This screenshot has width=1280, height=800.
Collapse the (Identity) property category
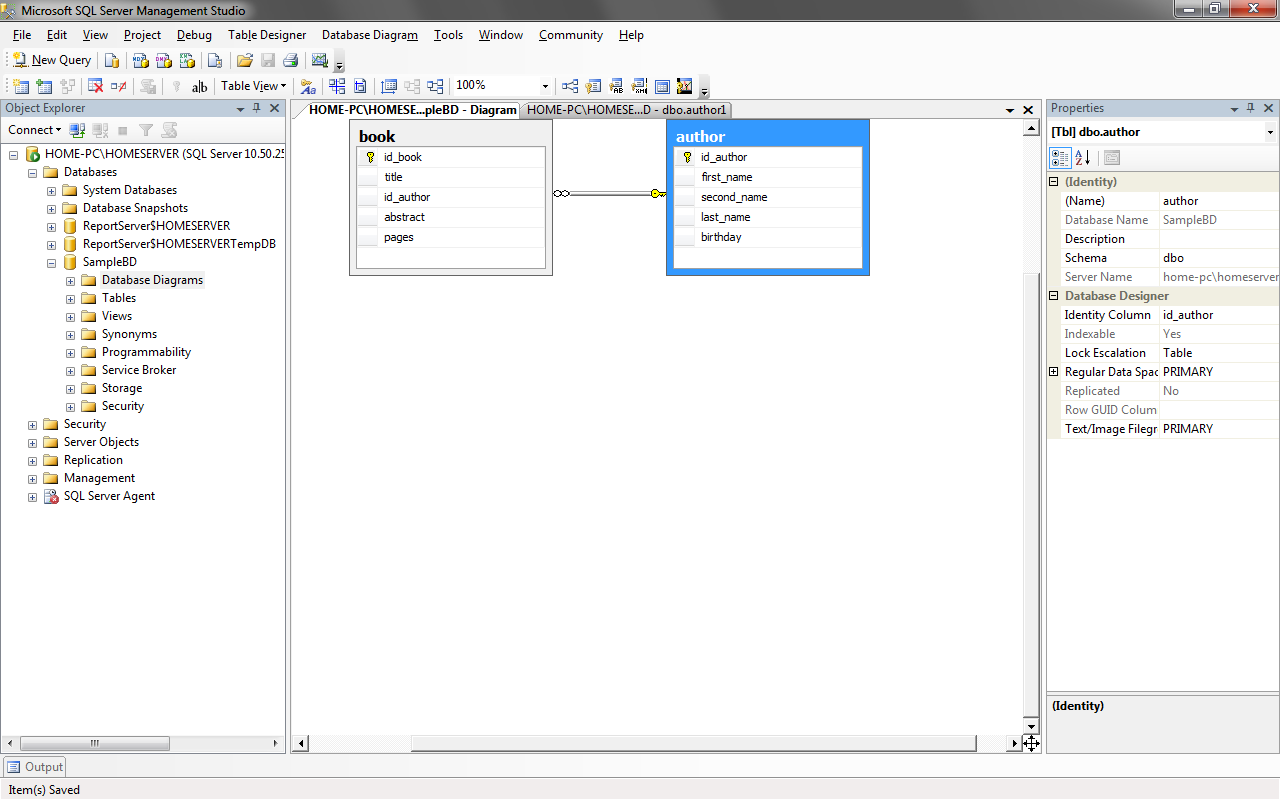(x=1053, y=182)
